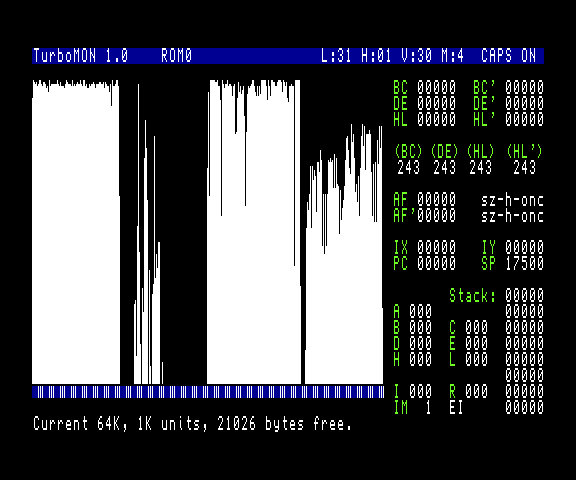Click the M:4 mode indicator
The image size is (576, 480).
(453, 56)
